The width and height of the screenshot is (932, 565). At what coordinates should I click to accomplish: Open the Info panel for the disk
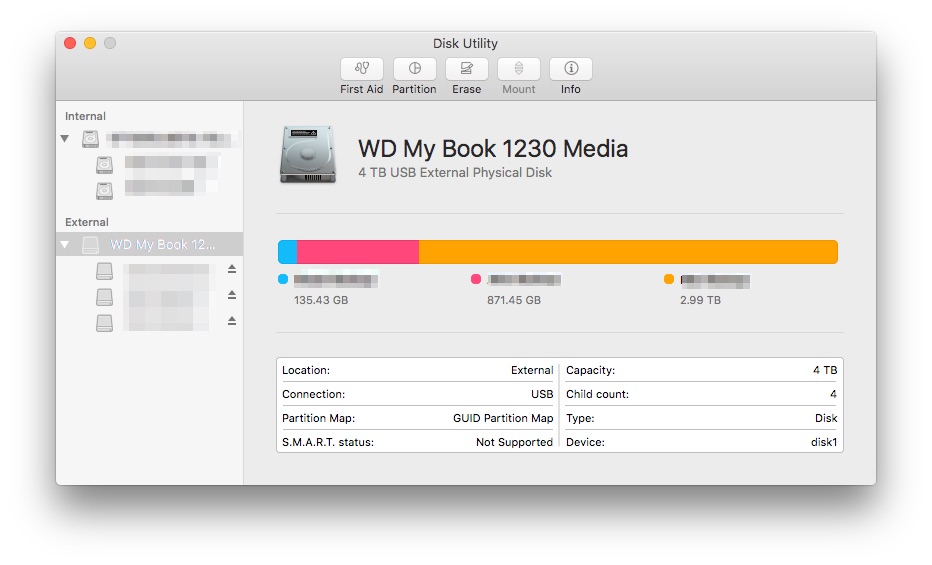[x=571, y=69]
